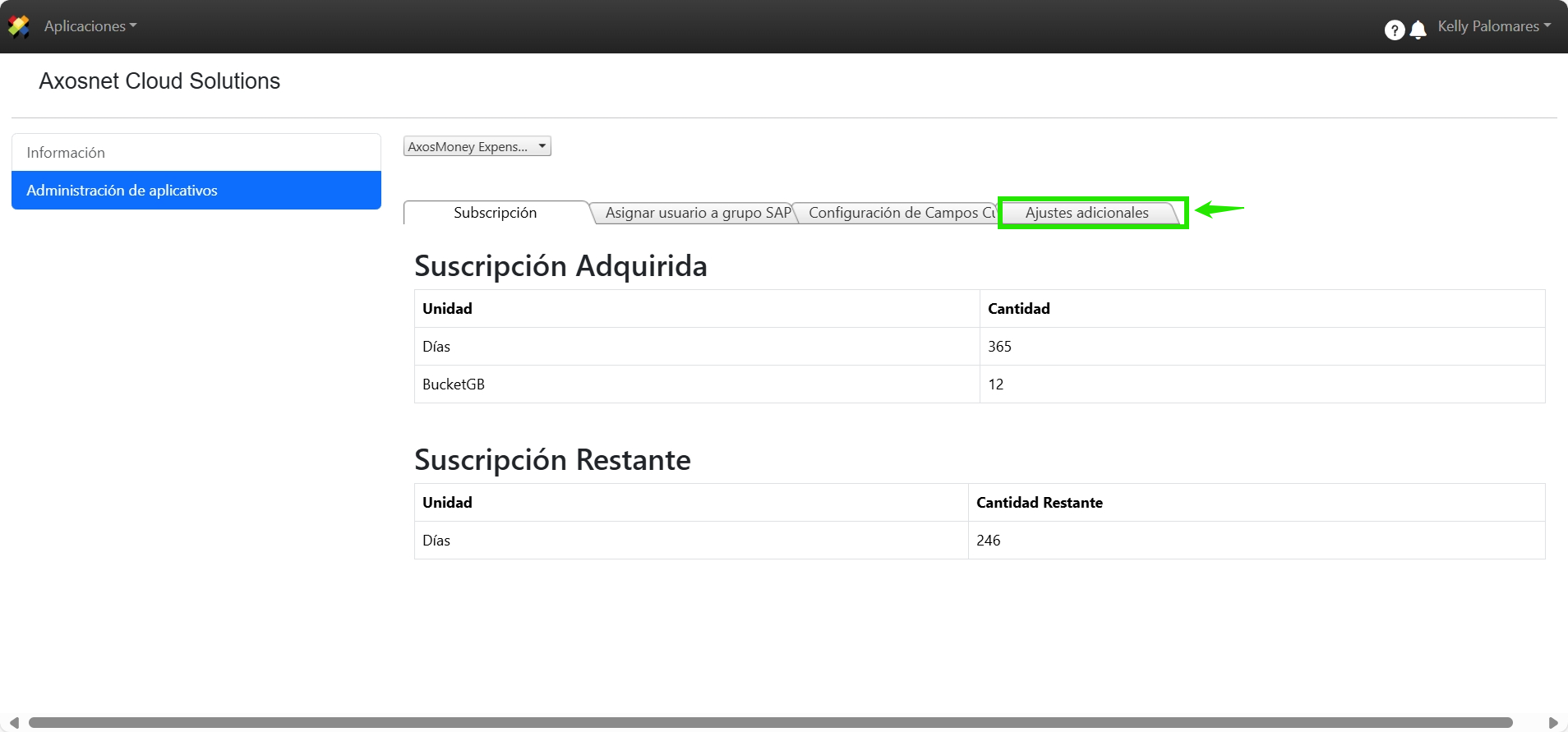Open the AxosMoney Expens... application selector
Screen dimensions: 1568x732
477,146
